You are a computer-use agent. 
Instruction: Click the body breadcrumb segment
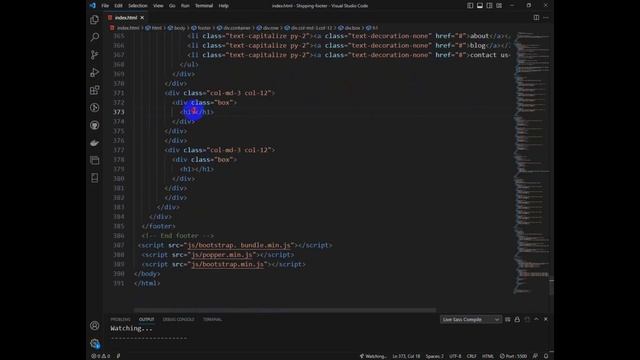pos(179,28)
